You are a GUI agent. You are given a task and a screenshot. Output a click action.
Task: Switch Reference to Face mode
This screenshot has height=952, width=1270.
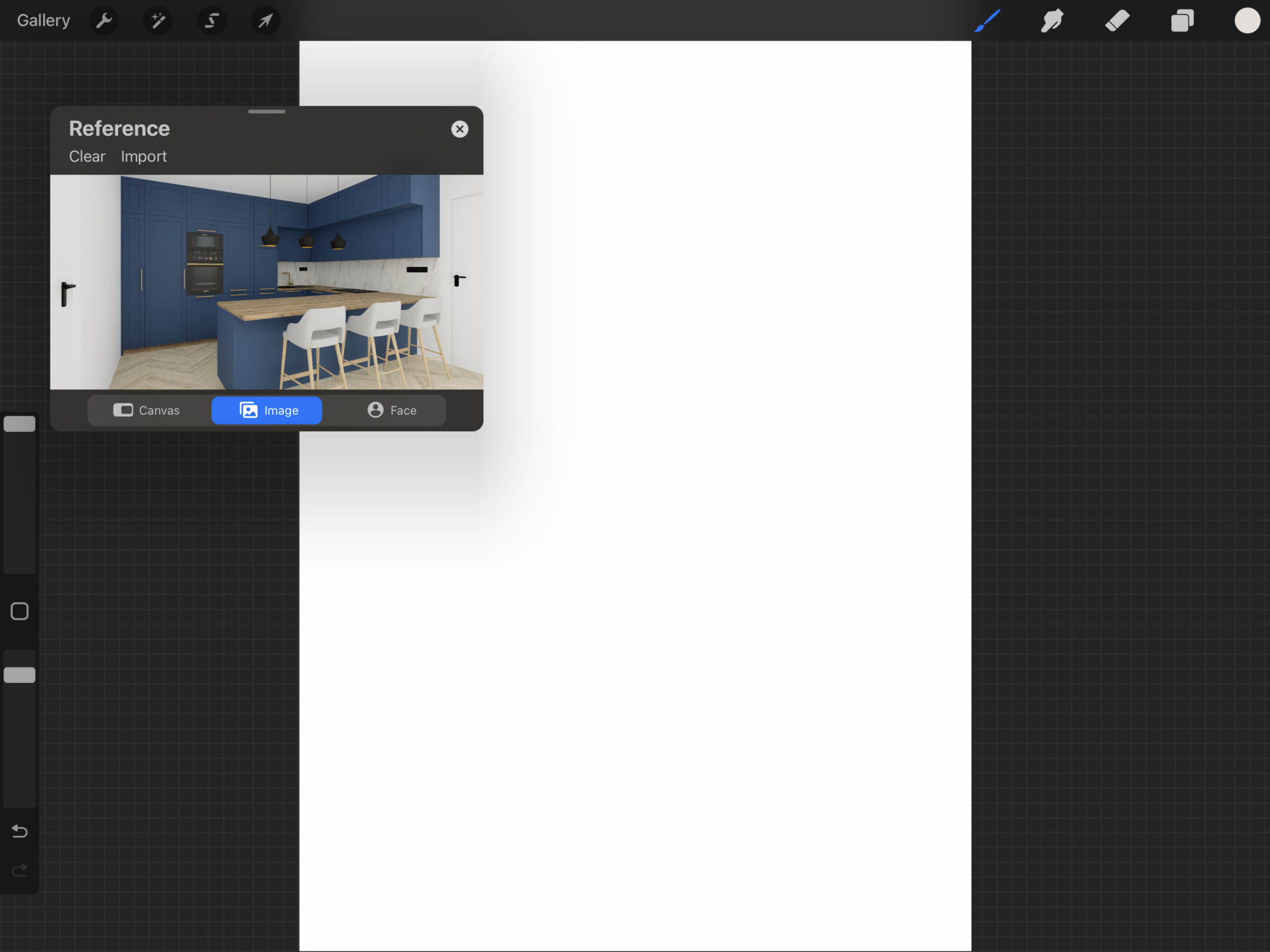coord(392,410)
